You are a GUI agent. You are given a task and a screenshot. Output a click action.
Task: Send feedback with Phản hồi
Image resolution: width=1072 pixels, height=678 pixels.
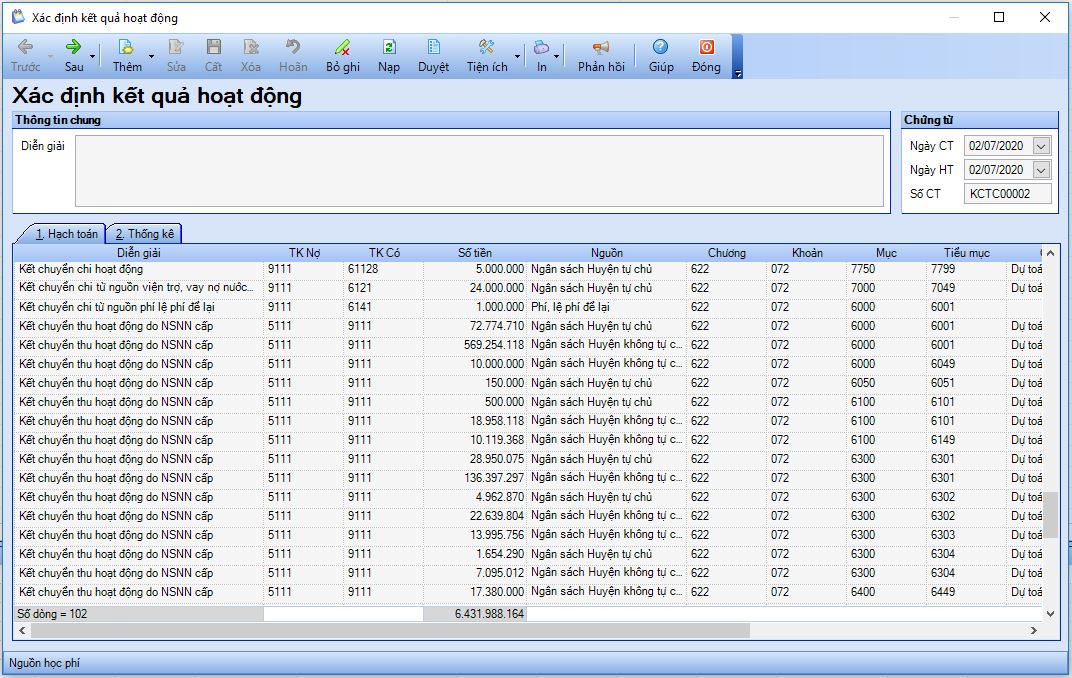pyautogui.click(x=601, y=56)
